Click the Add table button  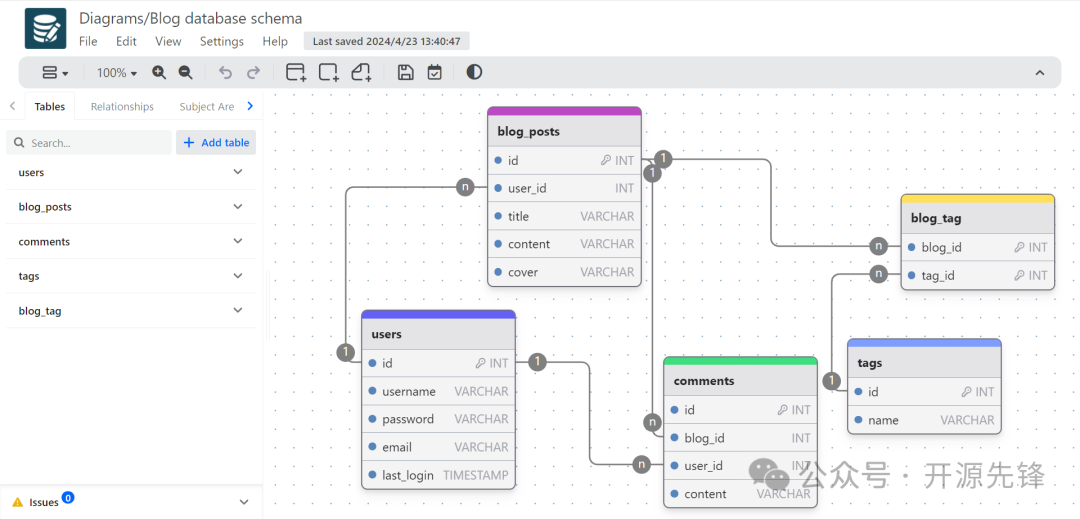coord(216,142)
